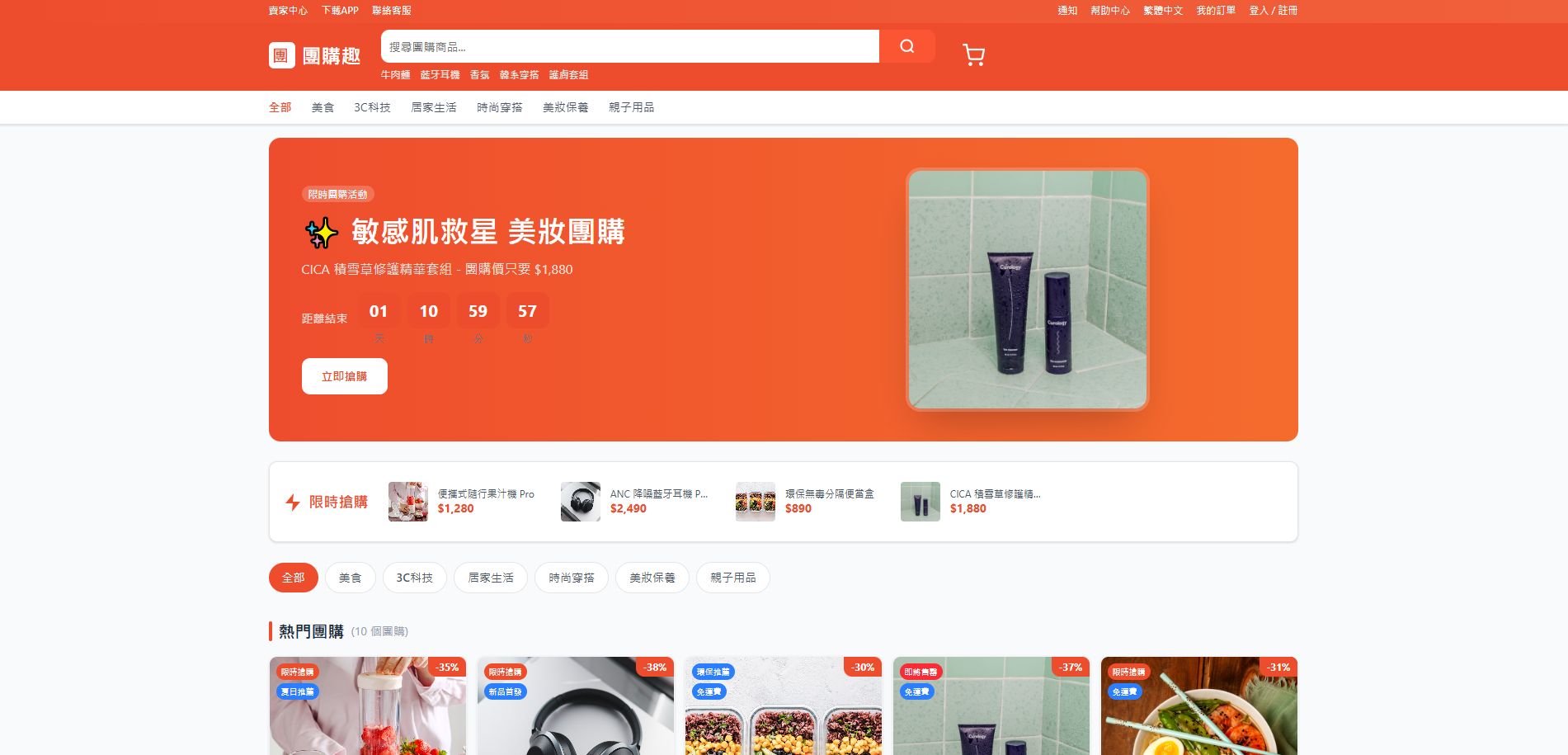This screenshot has width=1568, height=755.
Task: Select 美妝保養 in top navigation bar
Action: click(566, 107)
